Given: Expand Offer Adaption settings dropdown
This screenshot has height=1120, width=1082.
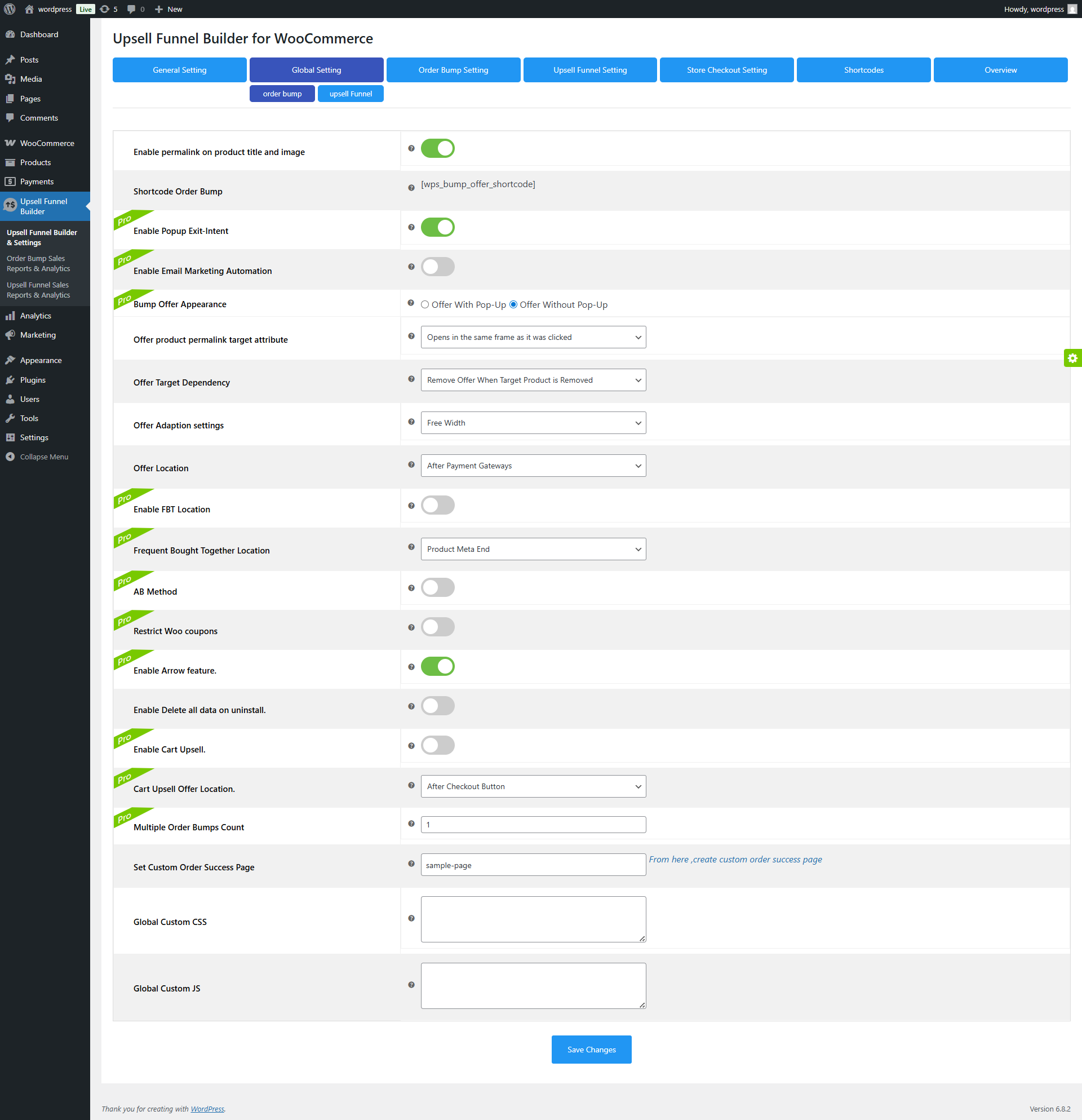Looking at the screenshot, I should 533,423.
